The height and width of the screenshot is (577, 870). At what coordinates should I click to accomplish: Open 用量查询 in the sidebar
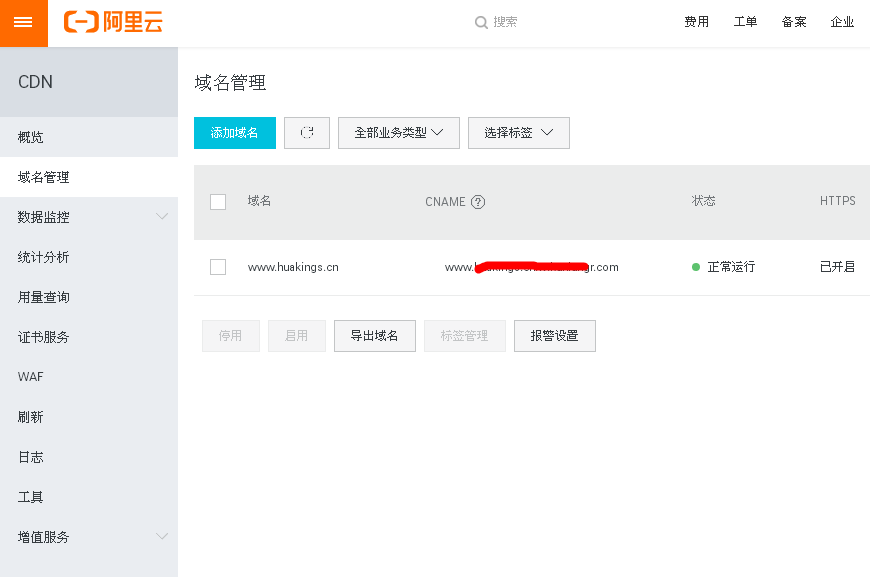[89, 297]
